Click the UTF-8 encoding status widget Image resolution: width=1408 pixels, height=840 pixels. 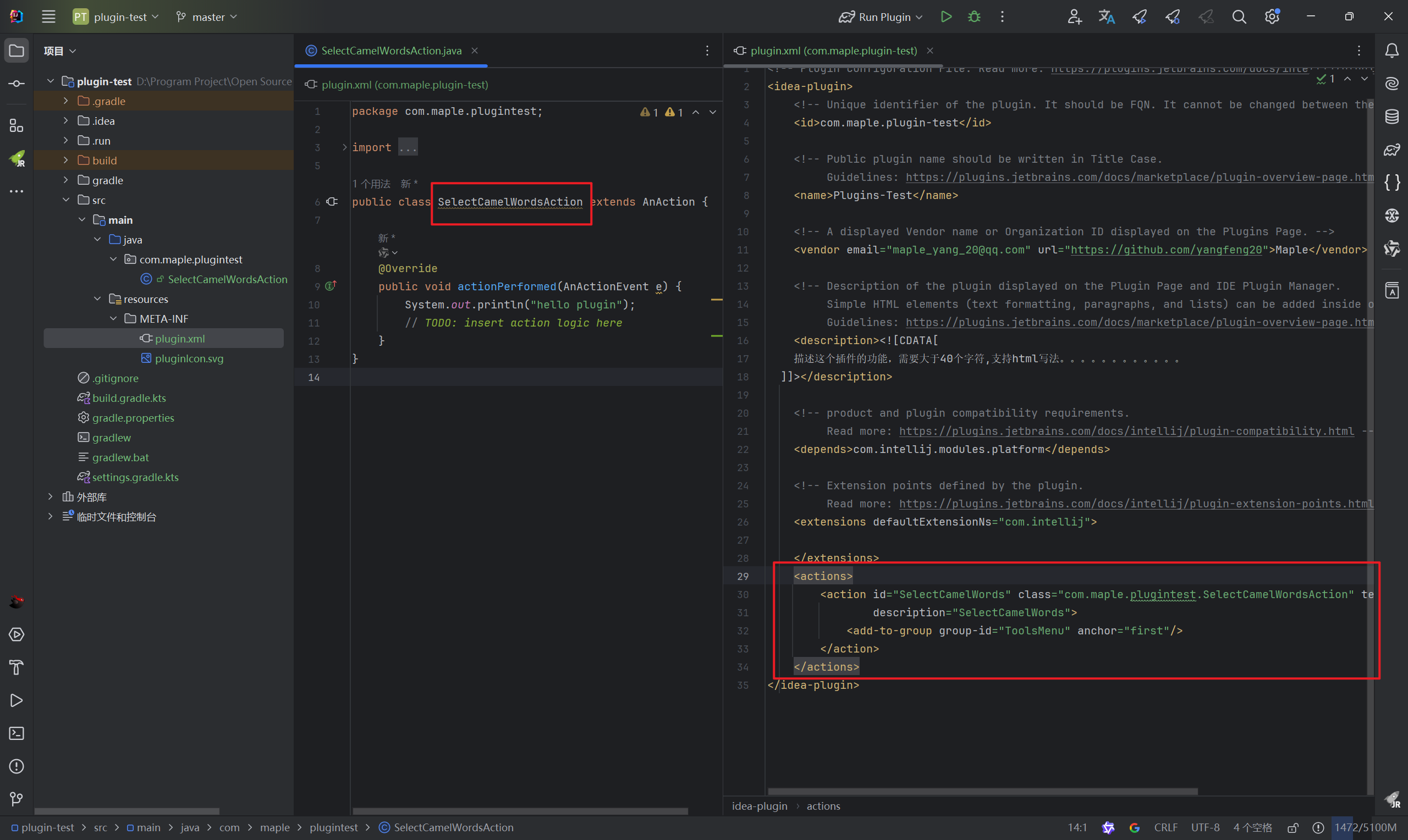[x=1204, y=827]
